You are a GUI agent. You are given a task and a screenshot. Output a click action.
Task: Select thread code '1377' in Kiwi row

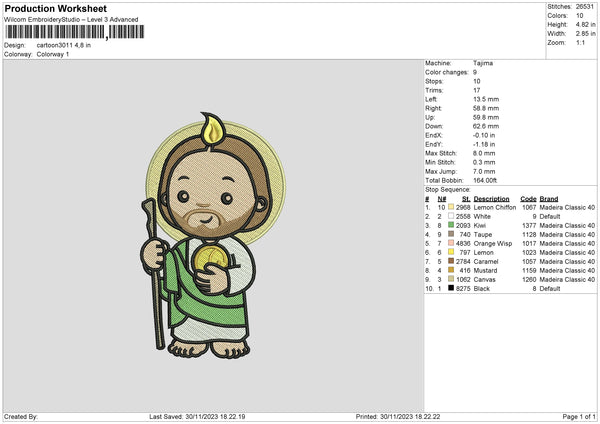[529, 225]
